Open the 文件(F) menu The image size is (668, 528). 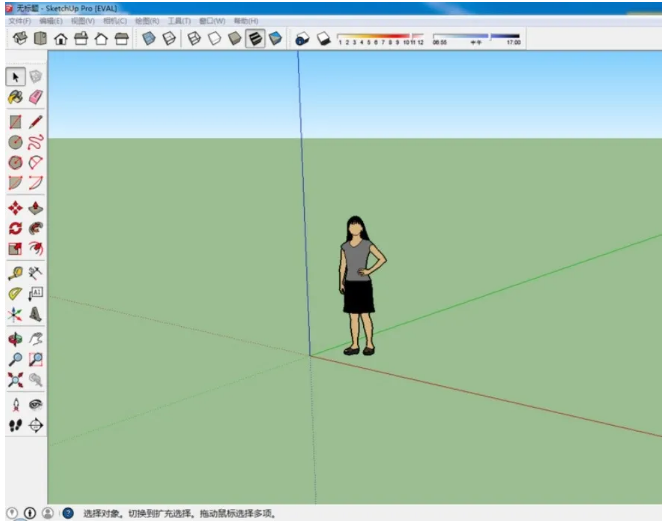pyautogui.click(x=20, y=21)
